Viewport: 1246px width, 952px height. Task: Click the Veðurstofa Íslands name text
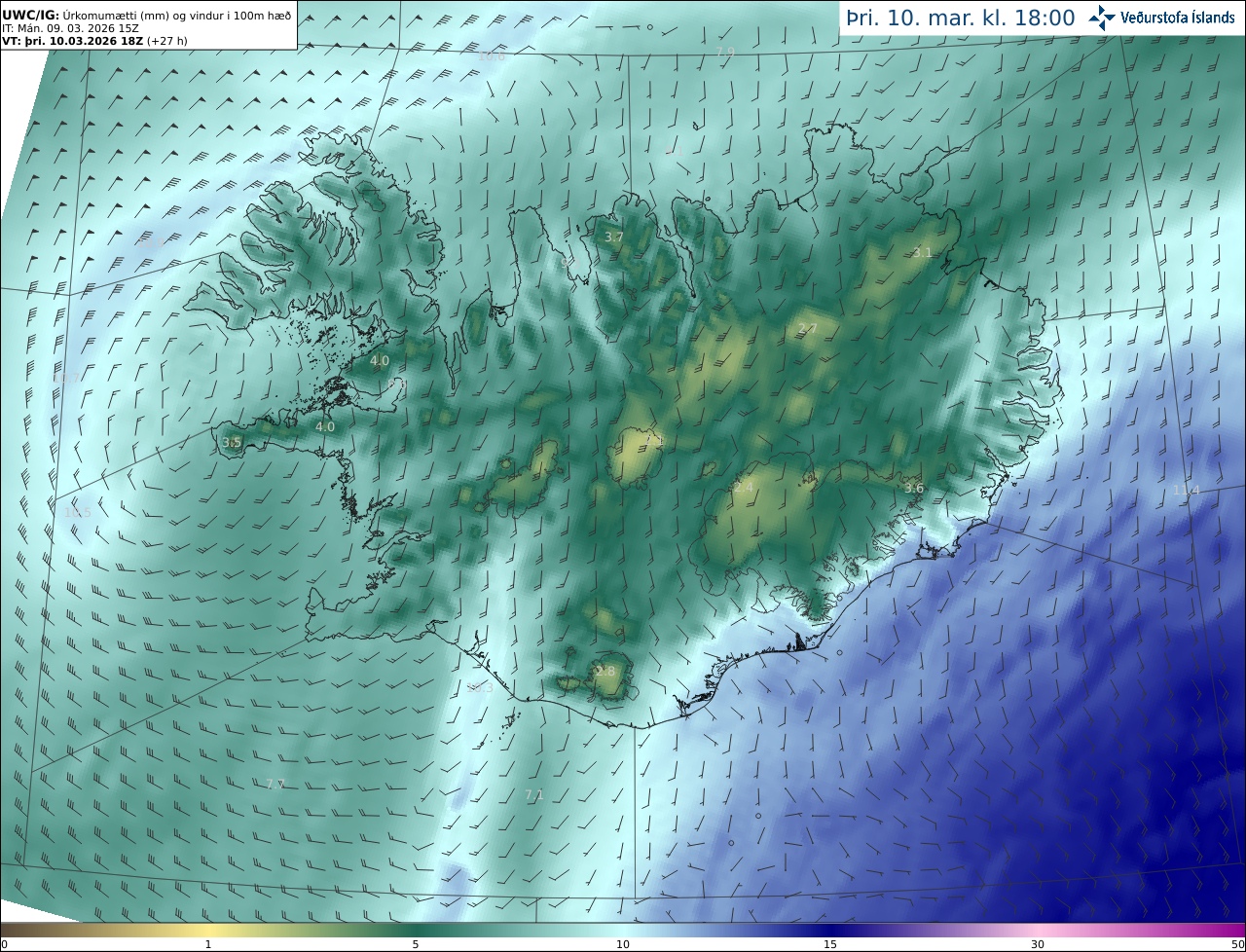coord(1178,18)
